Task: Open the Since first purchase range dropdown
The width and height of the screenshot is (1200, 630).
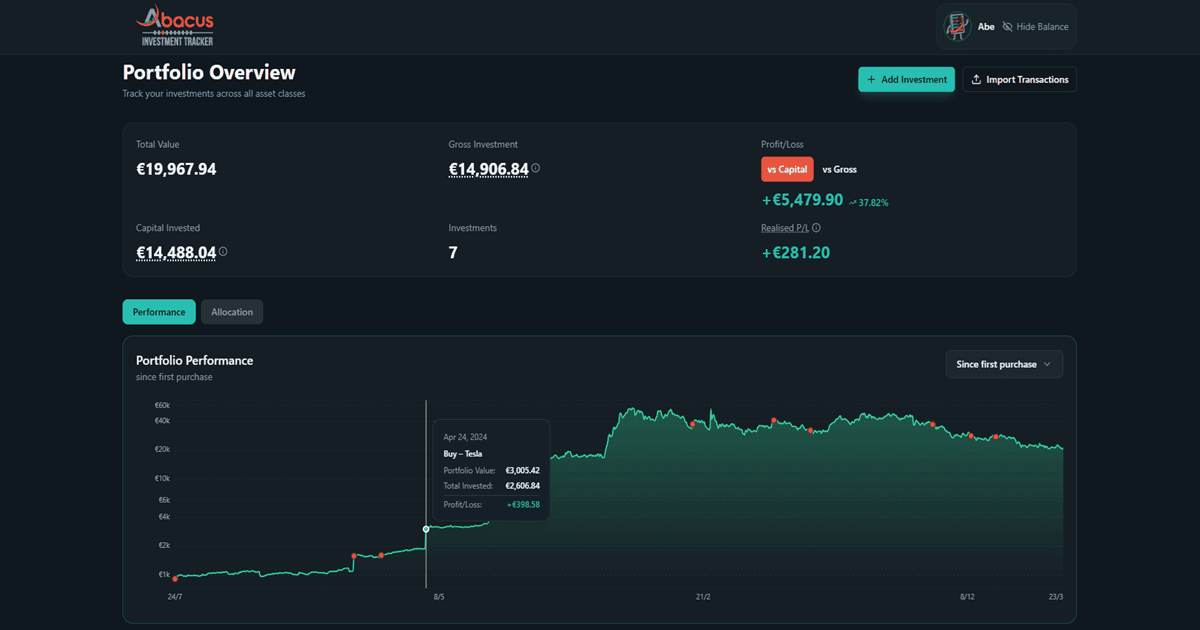Action: tap(1004, 364)
